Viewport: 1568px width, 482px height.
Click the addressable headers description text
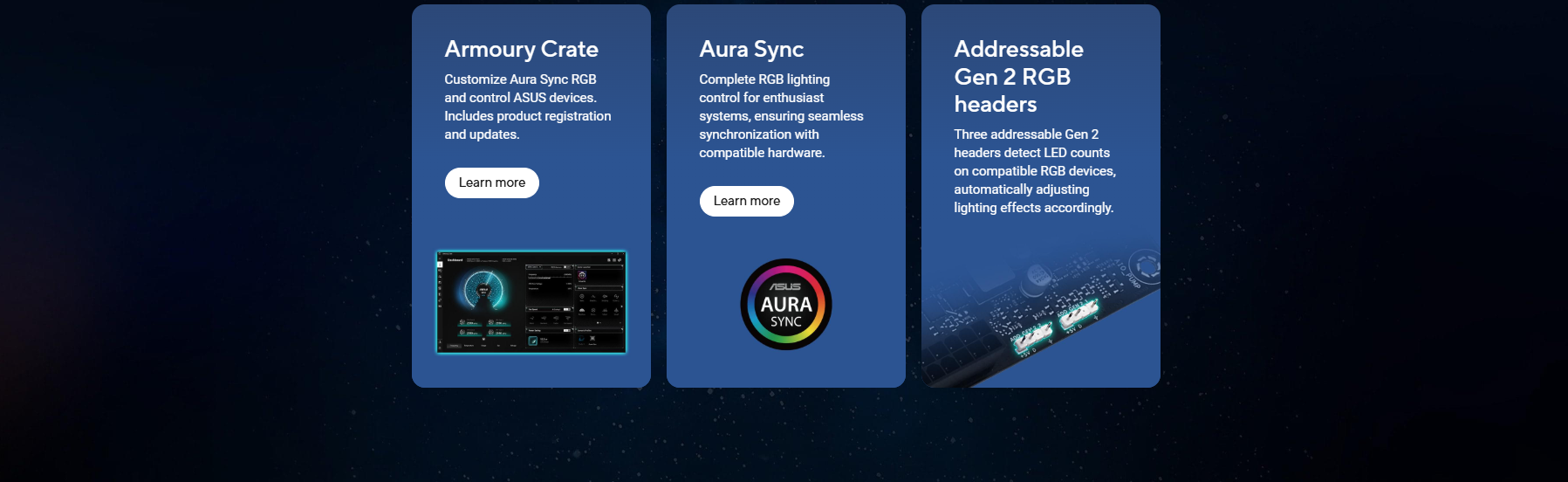pyautogui.click(x=1034, y=171)
